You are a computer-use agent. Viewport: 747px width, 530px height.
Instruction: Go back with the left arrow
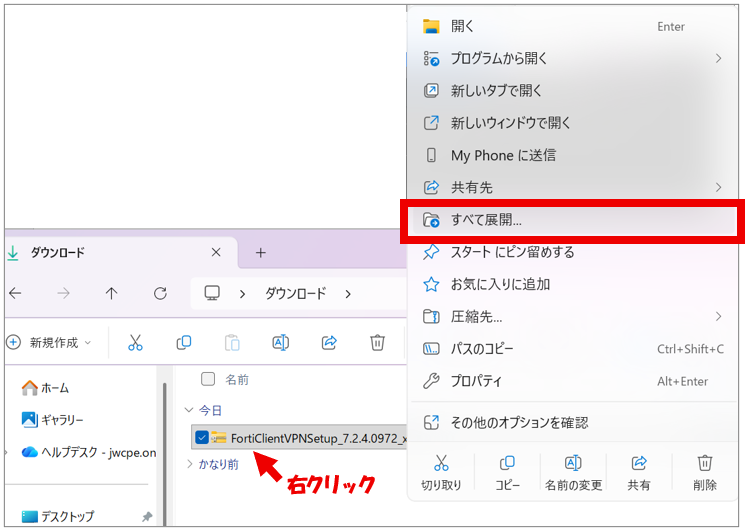[x=15, y=293]
